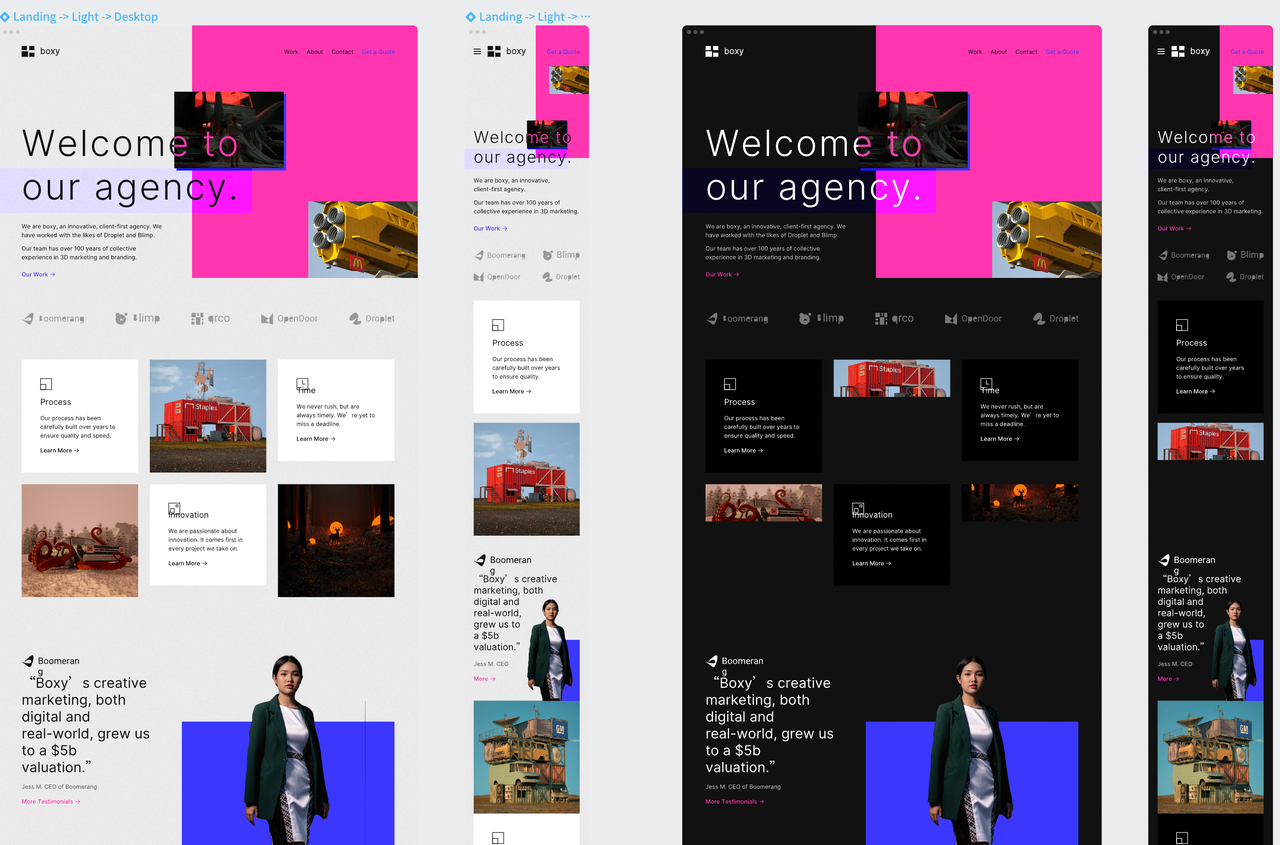
Task: Click Get a Quote in dark desktop header
Action: [x=1062, y=52]
